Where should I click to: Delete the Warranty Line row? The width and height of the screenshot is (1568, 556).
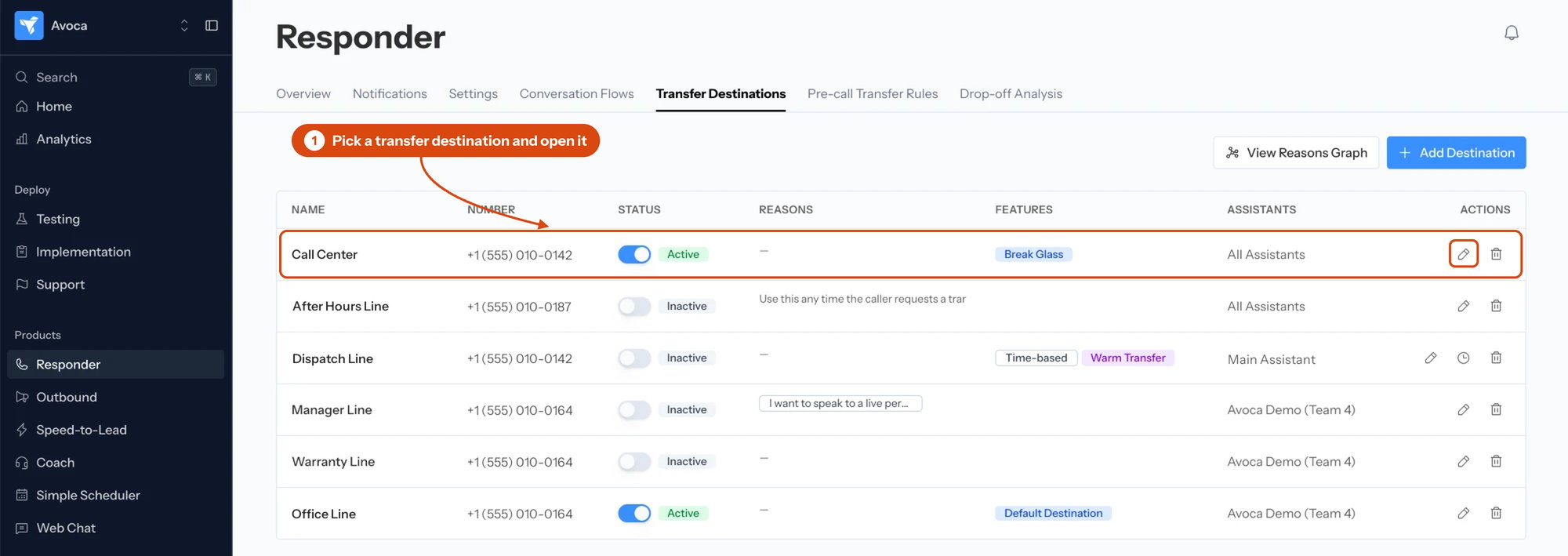pos(1496,461)
